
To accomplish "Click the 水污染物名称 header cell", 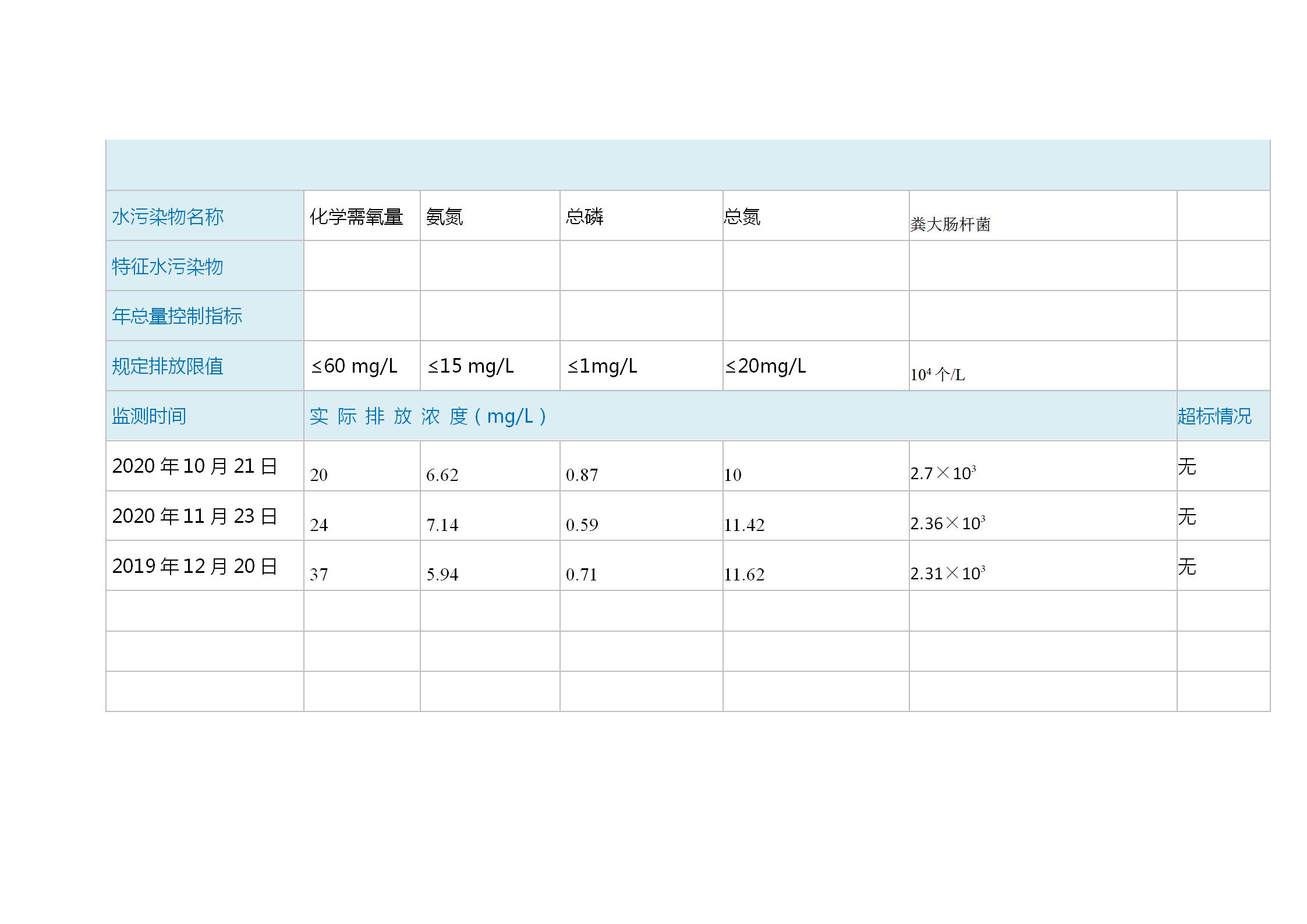I will tap(168, 217).
